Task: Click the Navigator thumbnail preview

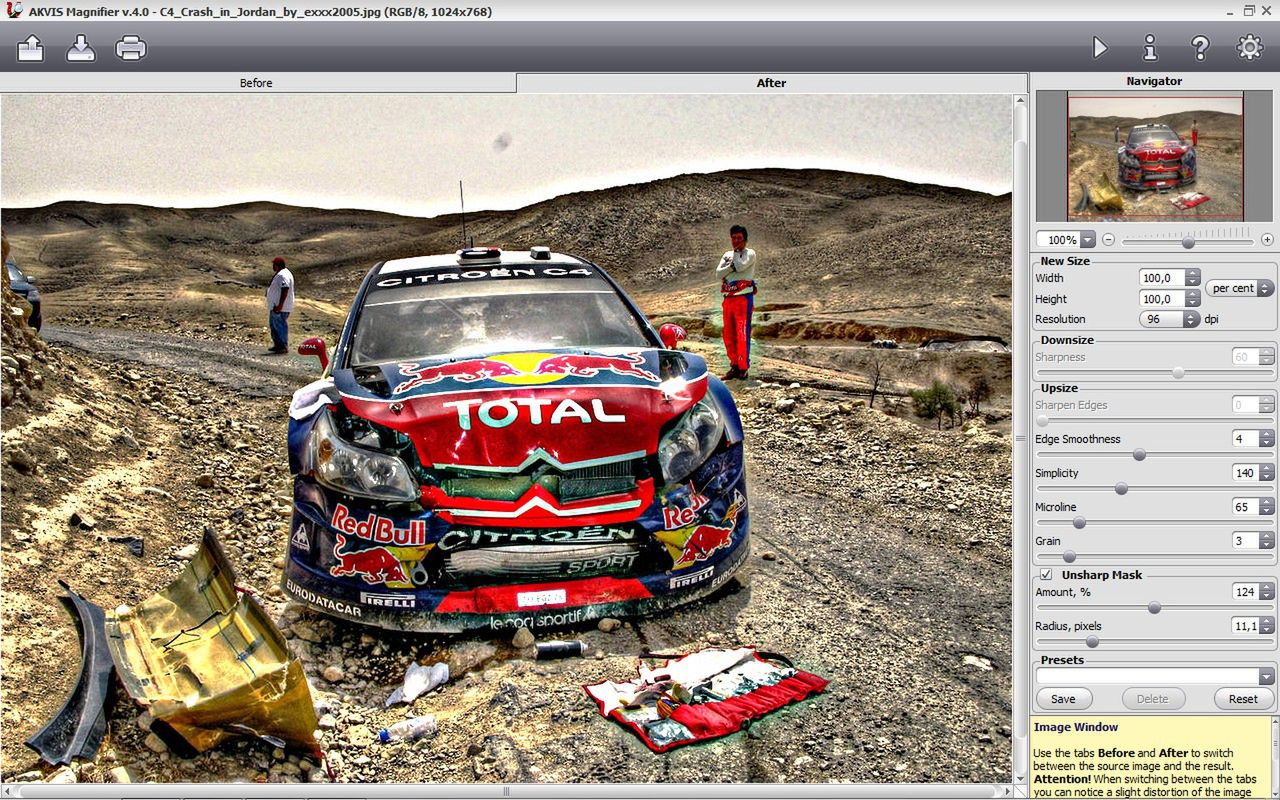Action: tap(1155, 157)
